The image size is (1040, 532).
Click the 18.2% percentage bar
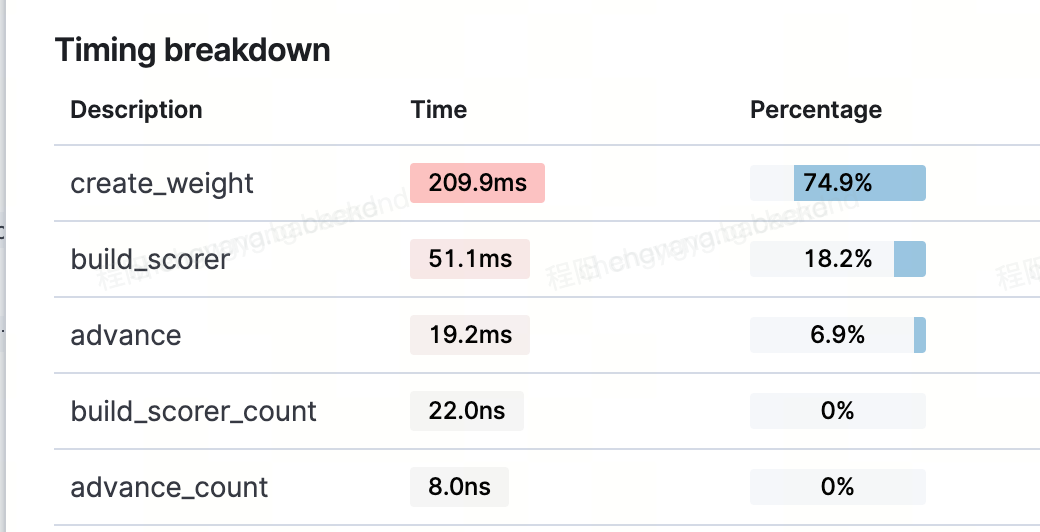pos(838,259)
